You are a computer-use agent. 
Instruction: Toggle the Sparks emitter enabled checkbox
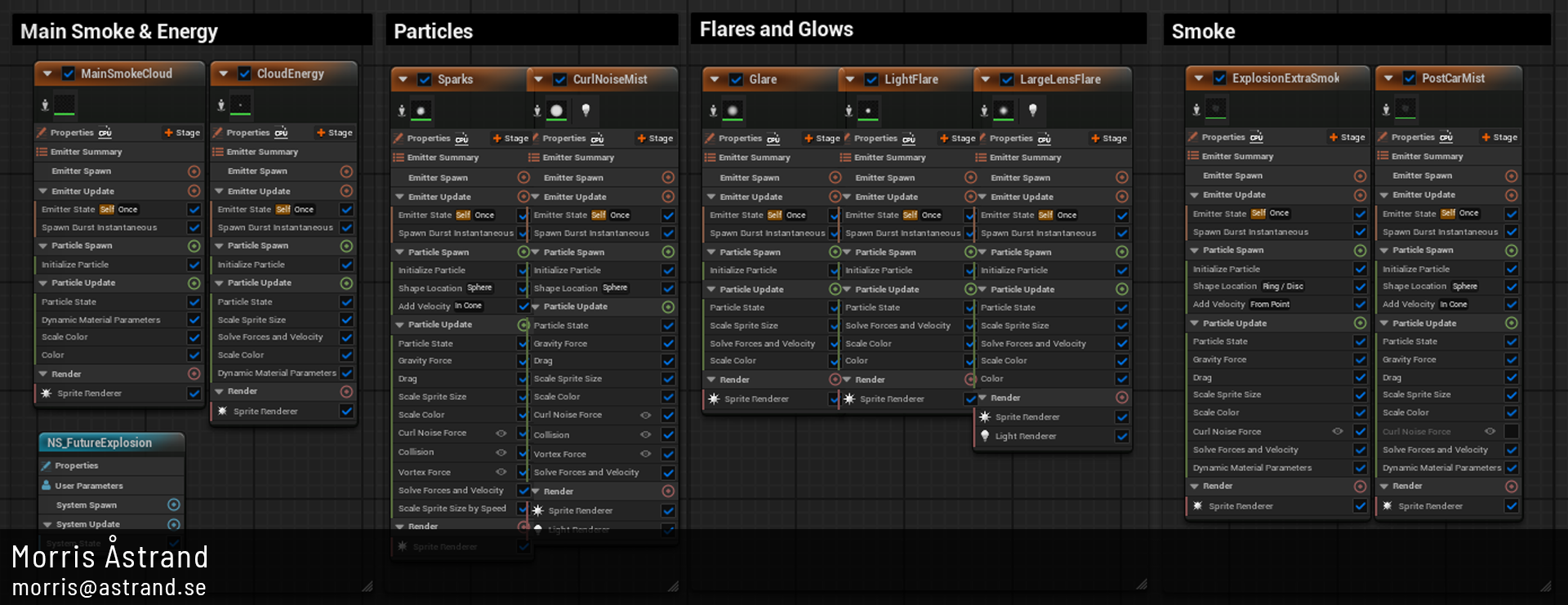tap(425, 79)
